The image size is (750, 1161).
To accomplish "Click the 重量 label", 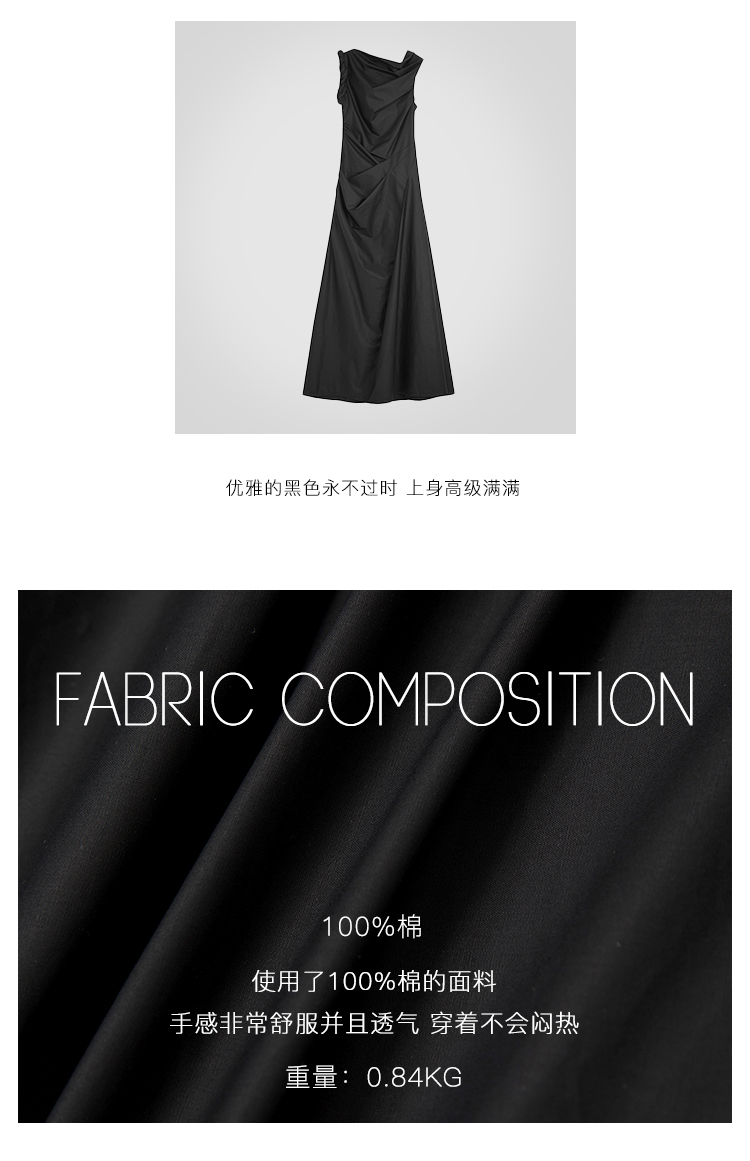I will coord(311,1077).
